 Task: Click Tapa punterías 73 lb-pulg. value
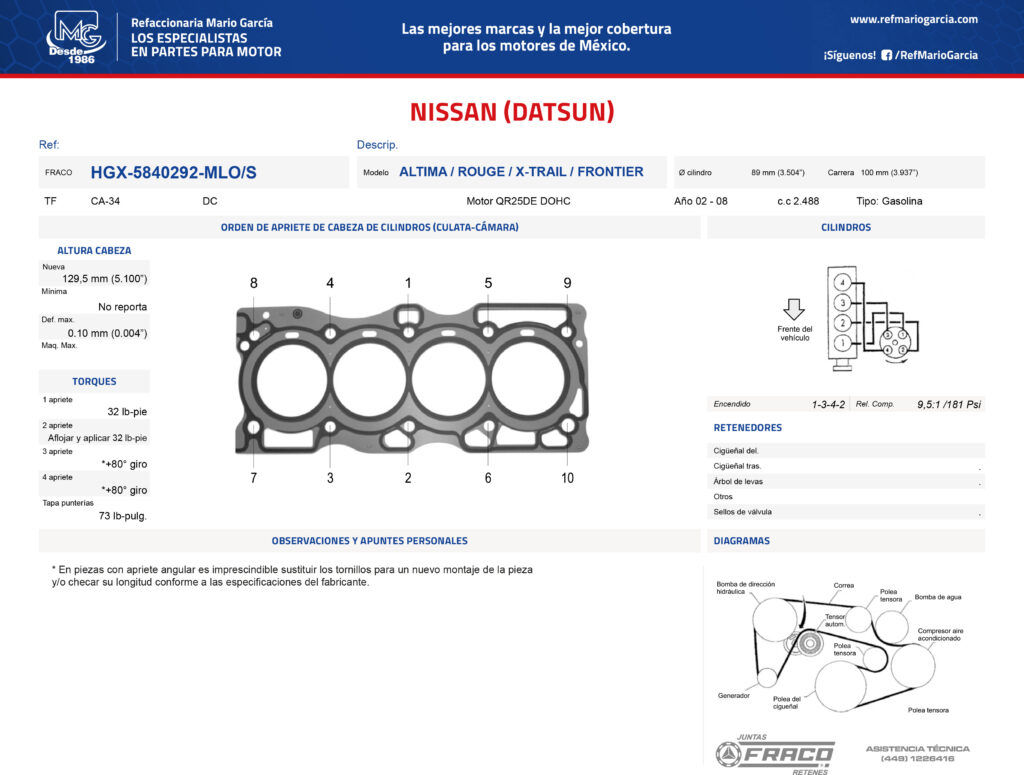[x=123, y=516]
